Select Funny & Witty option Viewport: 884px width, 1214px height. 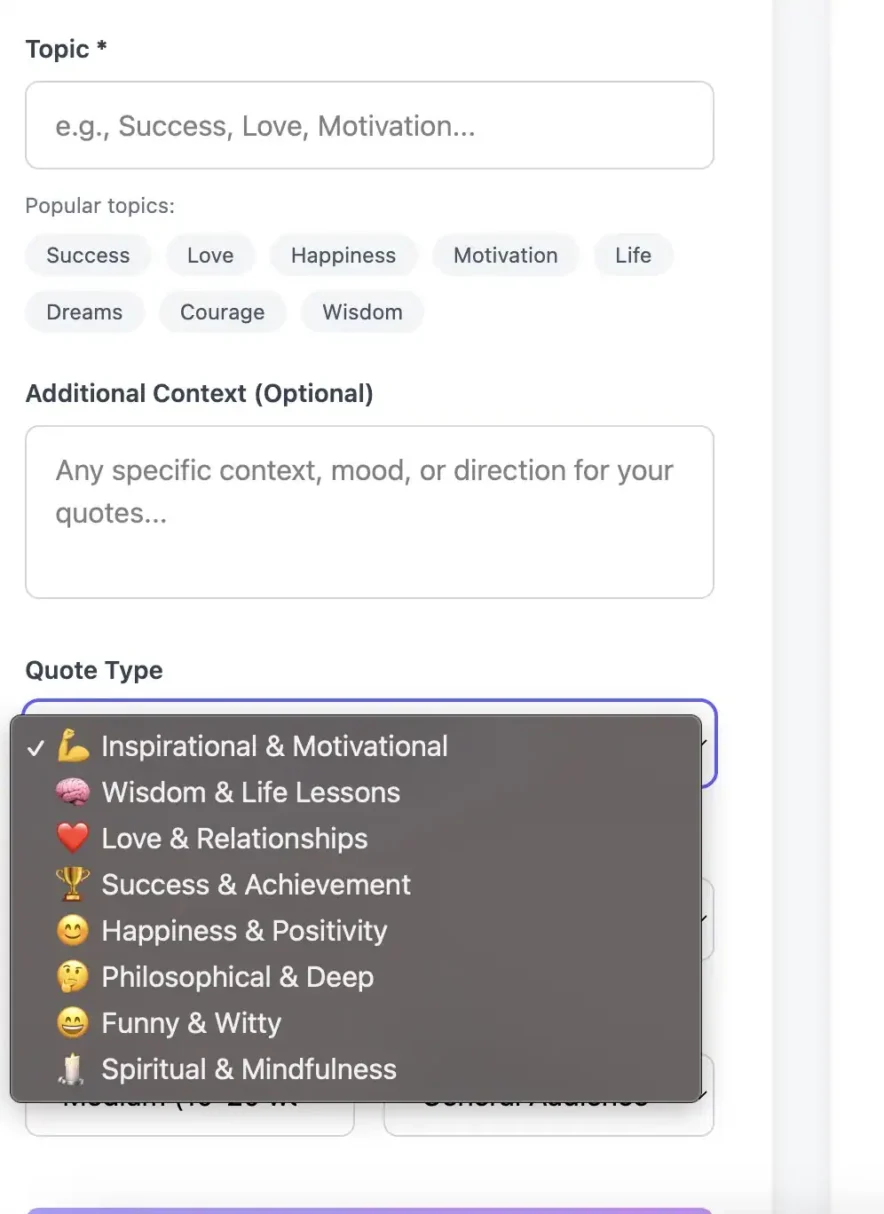[x=191, y=1023]
